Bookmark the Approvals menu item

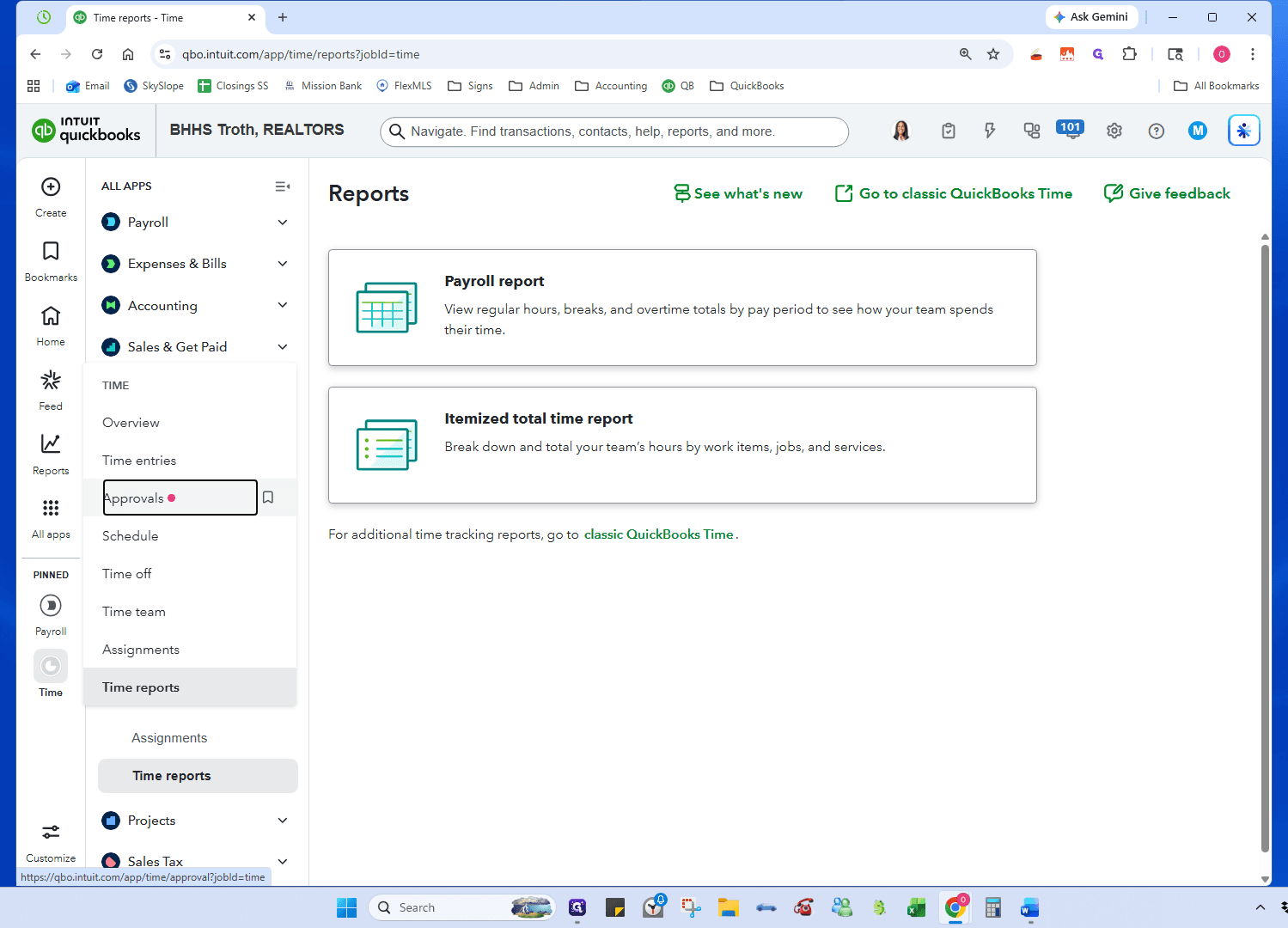[x=268, y=498]
